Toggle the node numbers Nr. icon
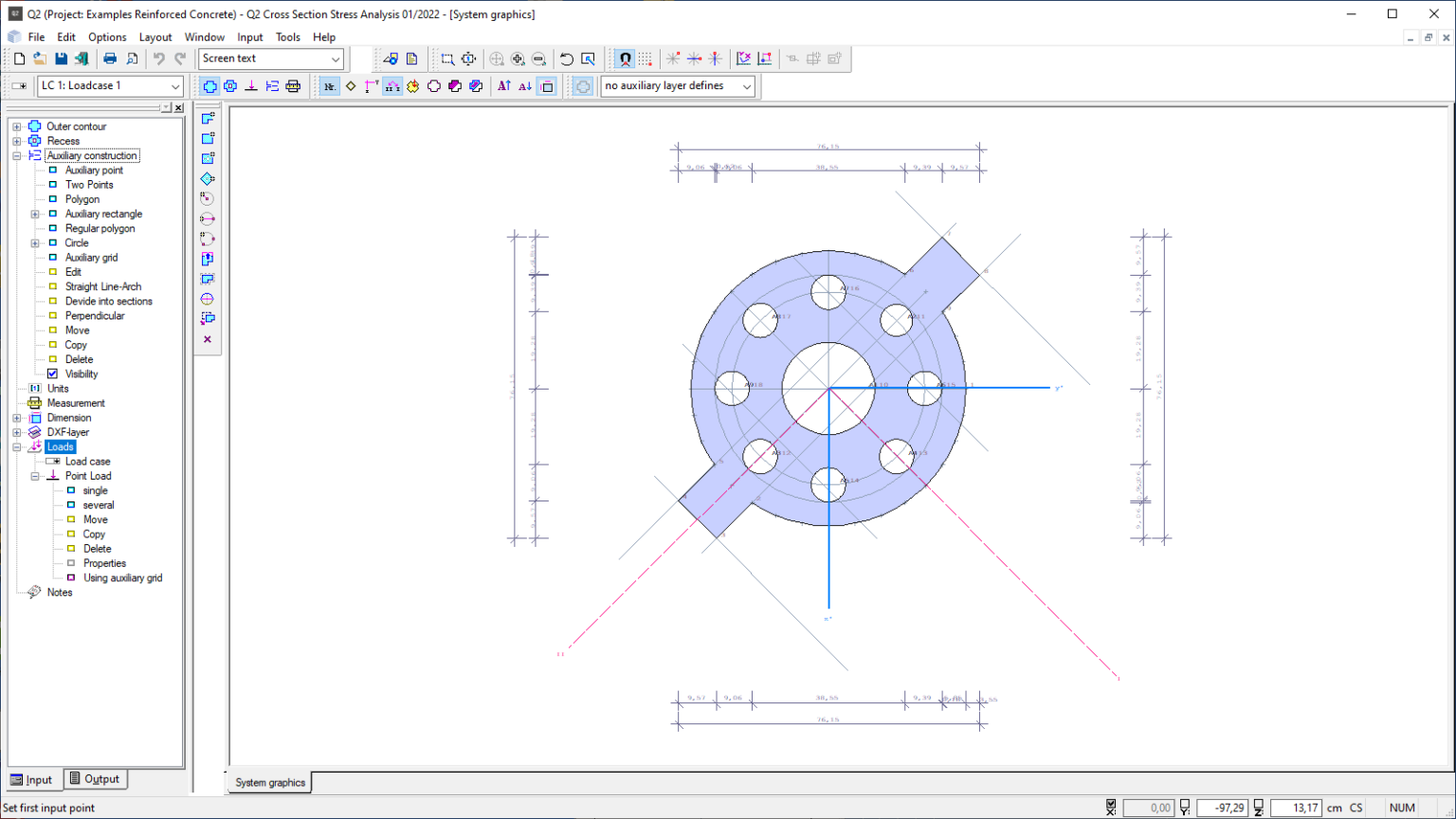Screen dimensions: 1456x819 pos(329,86)
